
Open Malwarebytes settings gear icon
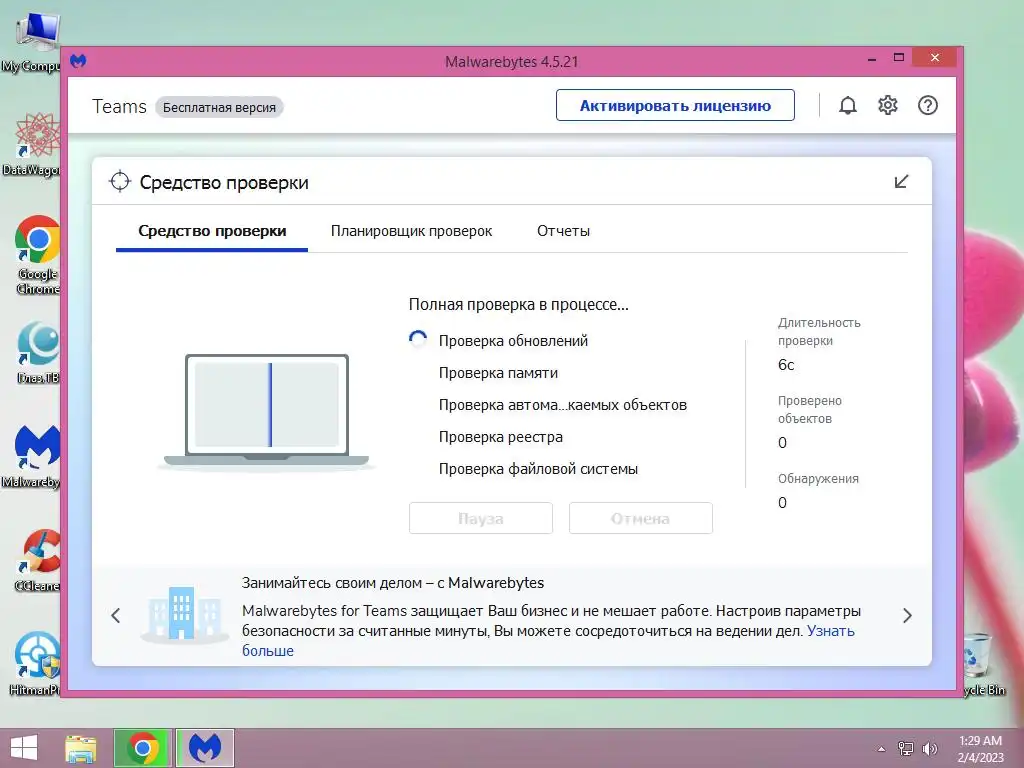(888, 105)
